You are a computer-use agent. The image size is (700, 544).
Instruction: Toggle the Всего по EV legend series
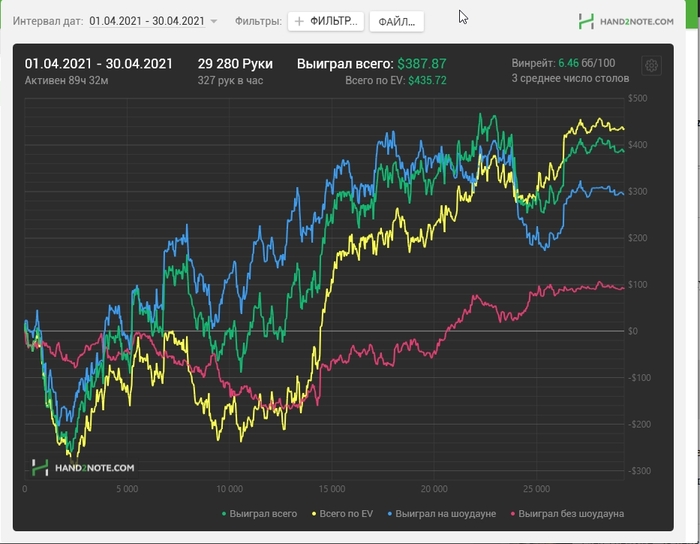pos(342,514)
